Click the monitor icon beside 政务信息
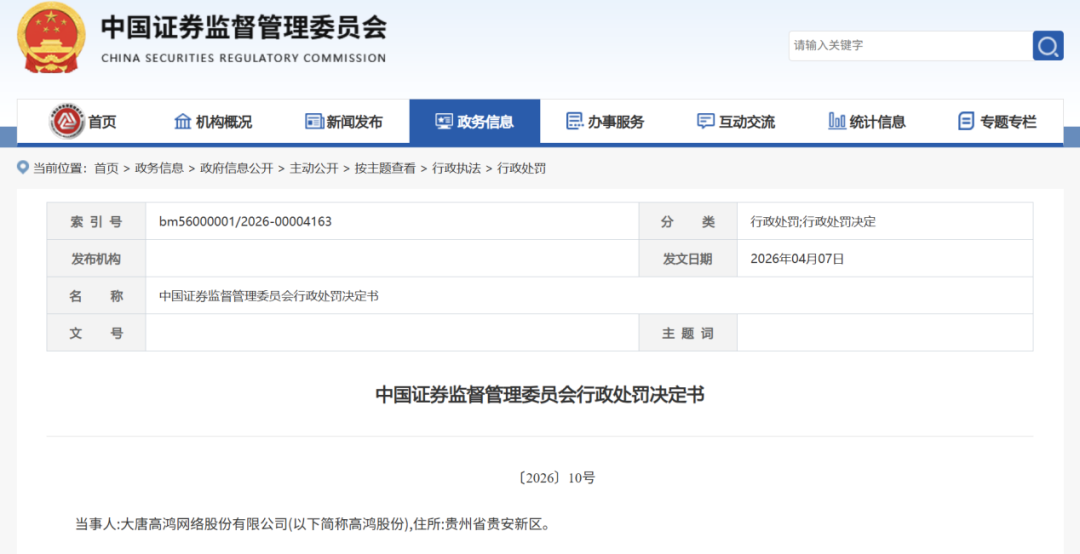Viewport: 1080px width, 554px height. (444, 122)
